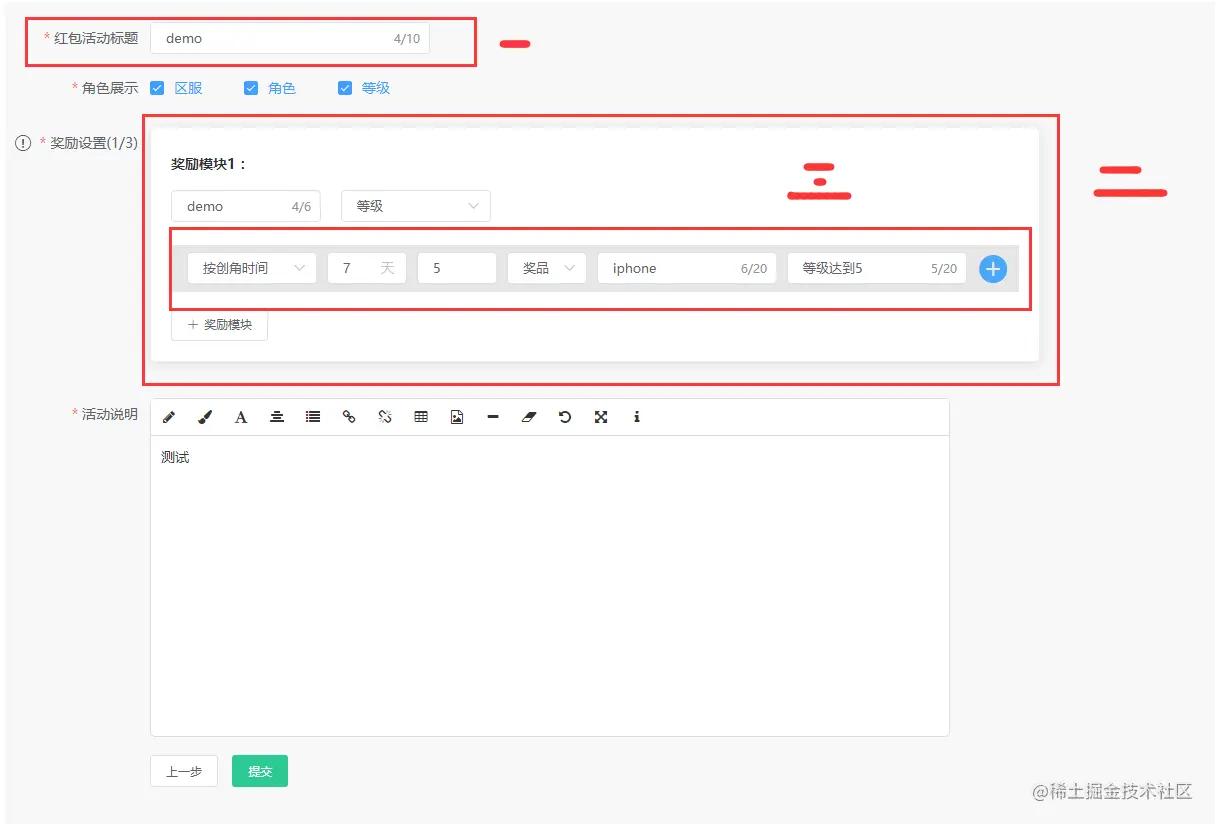Click the center-align text icon

click(277, 417)
